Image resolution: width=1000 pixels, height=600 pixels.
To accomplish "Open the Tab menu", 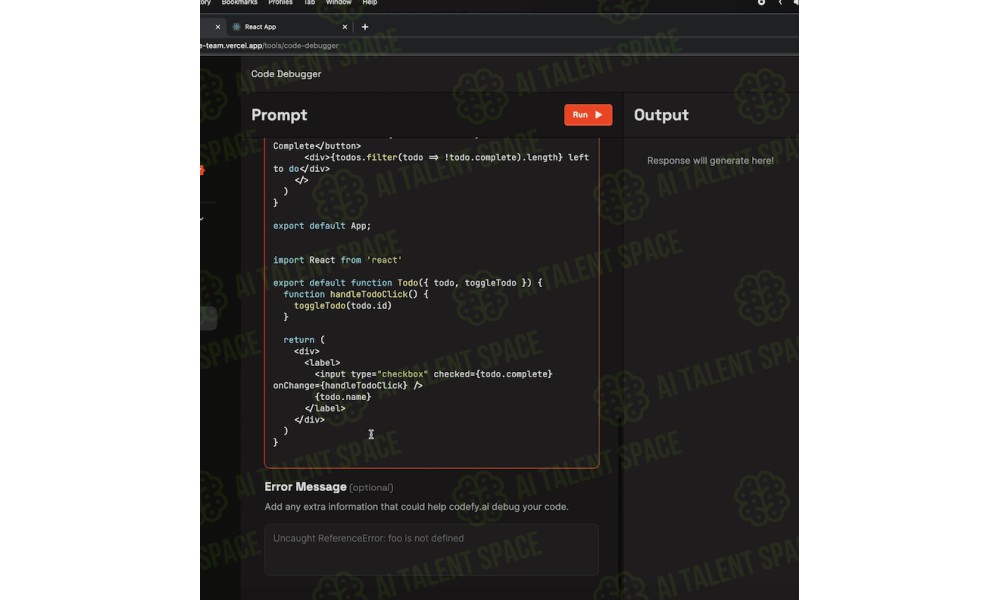I will pyautogui.click(x=309, y=3).
